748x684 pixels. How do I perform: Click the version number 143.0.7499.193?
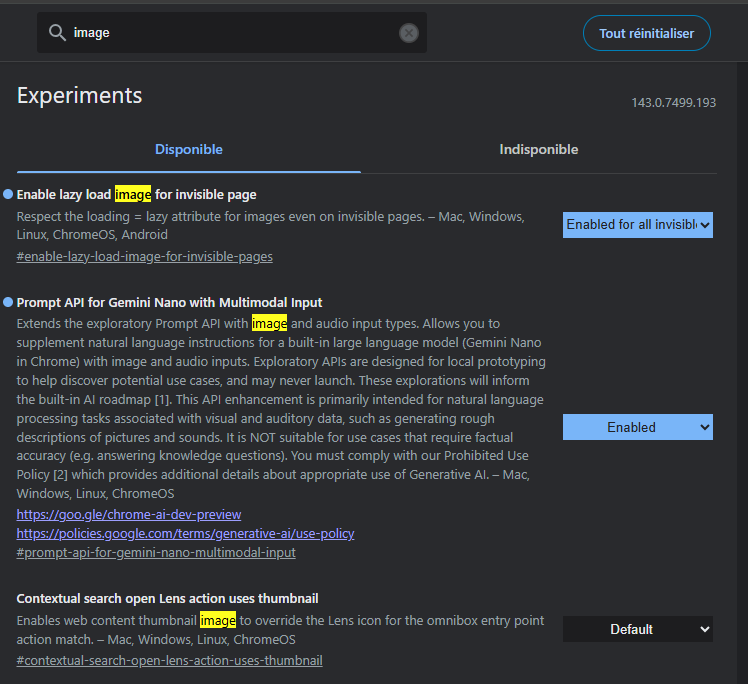(x=674, y=103)
